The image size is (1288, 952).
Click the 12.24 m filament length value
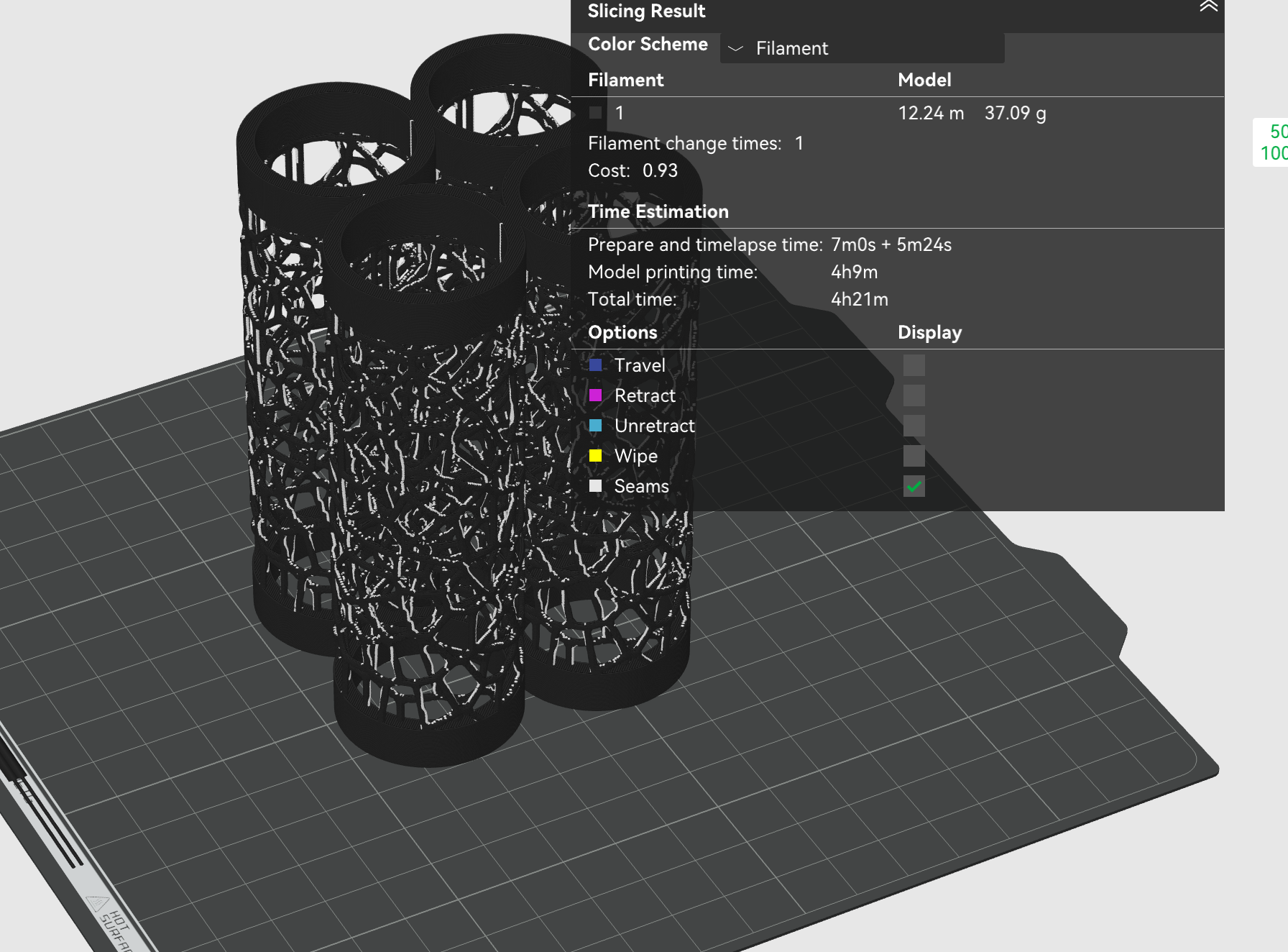(931, 113)
